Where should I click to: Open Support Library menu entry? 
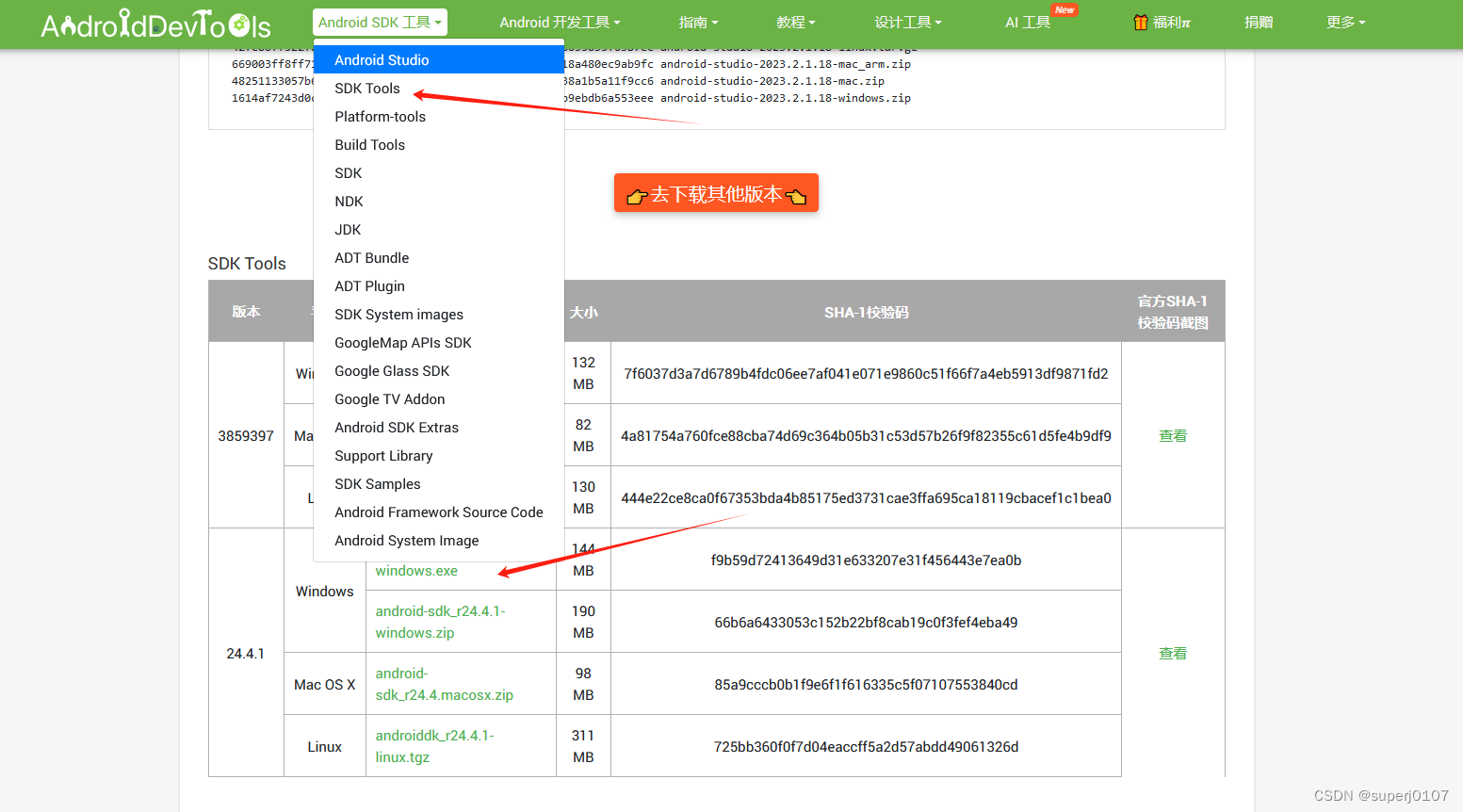point(439,455)
